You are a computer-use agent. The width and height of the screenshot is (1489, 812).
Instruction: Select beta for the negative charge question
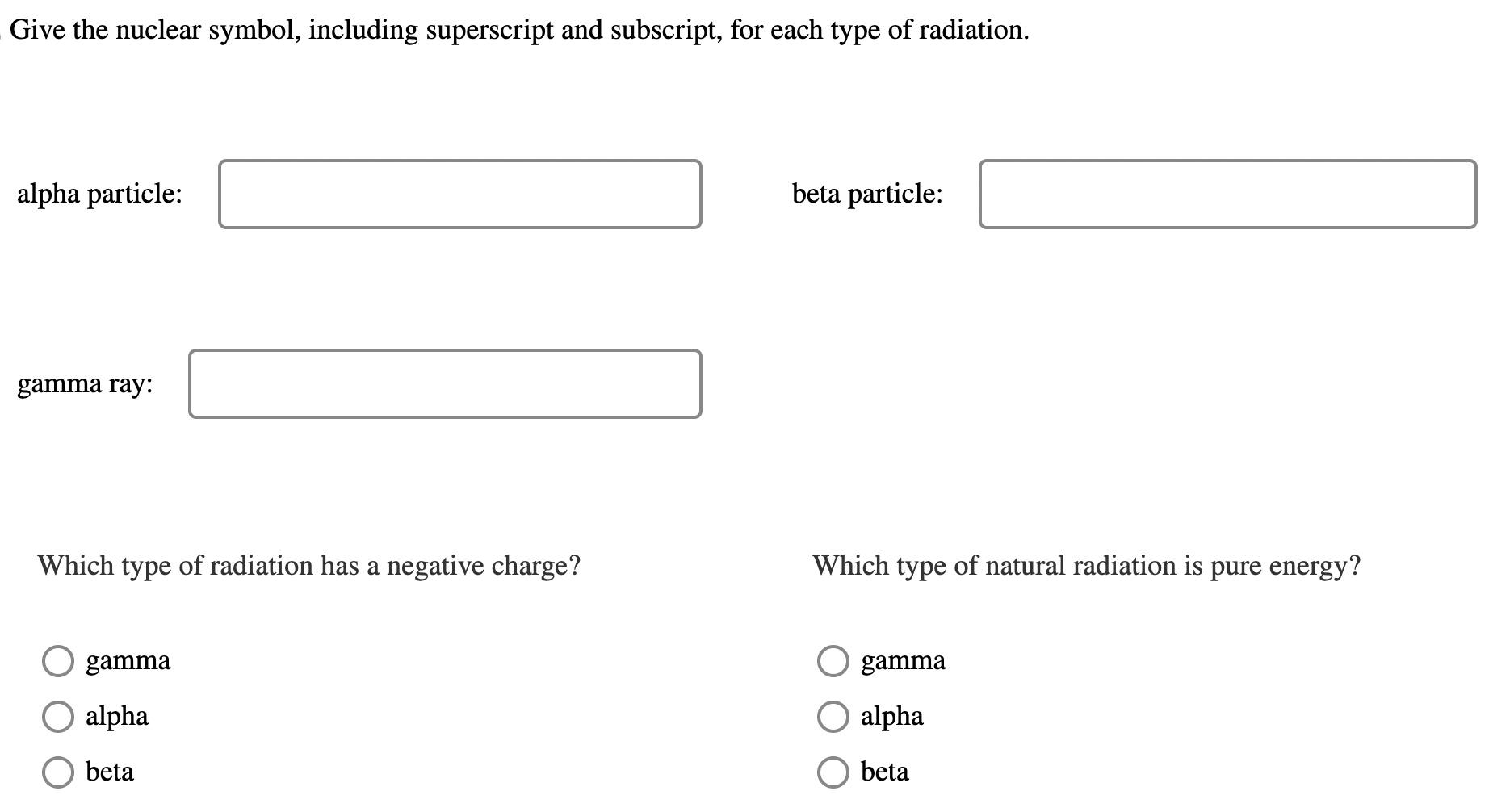click(x=57, y=772)
